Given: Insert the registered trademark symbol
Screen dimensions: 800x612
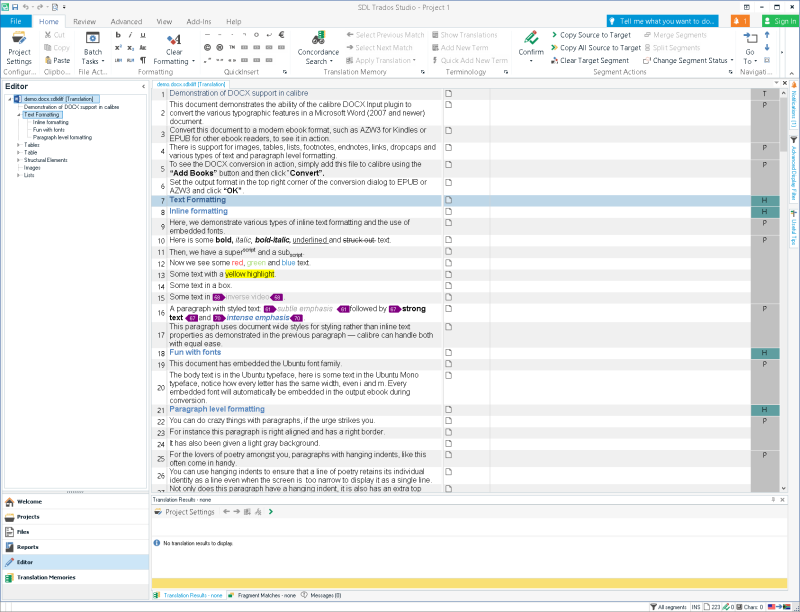Looking at the screenshot, I should click(219, 47).
